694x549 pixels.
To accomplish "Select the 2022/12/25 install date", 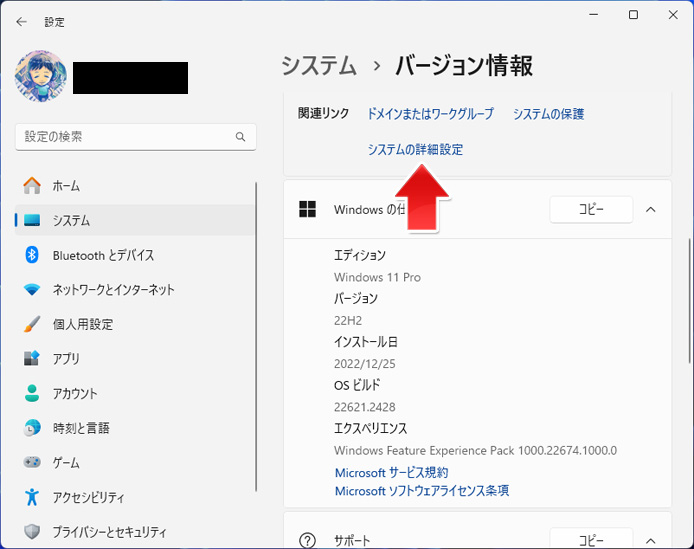I will [x=365, y=364].
